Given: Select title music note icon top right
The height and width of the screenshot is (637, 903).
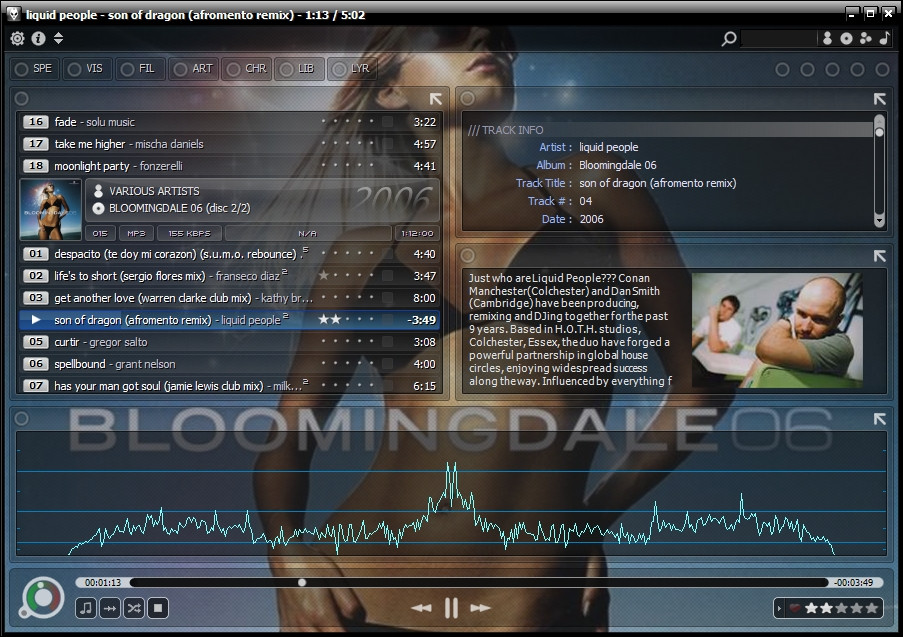Looking at the screenshot, I should coord(884,39).
